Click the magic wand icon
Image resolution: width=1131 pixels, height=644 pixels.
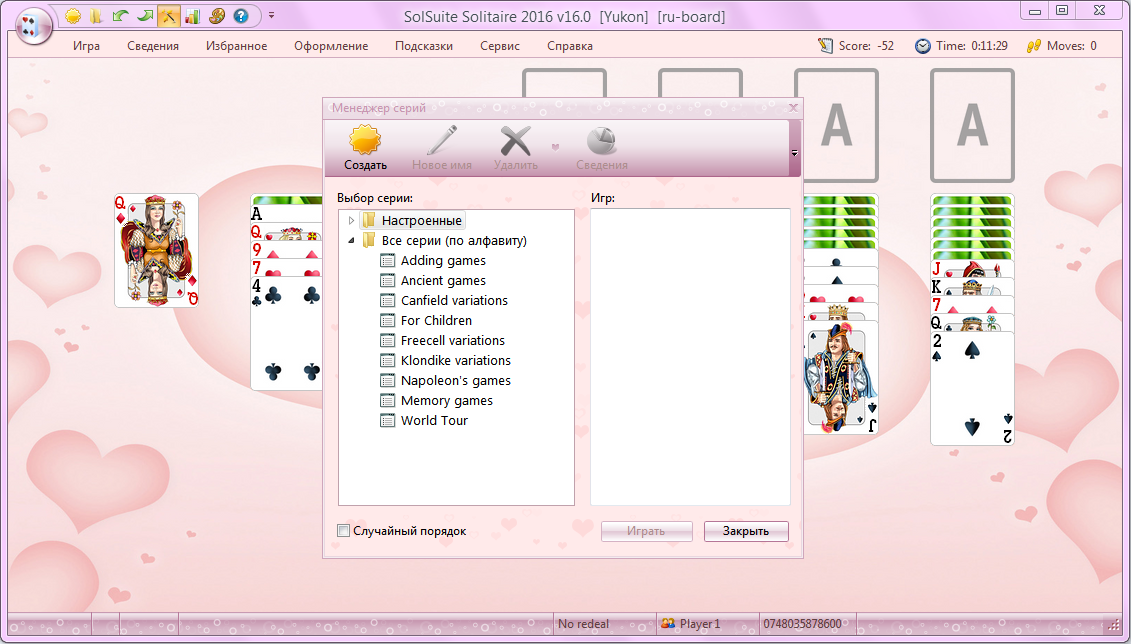(169, 15)
